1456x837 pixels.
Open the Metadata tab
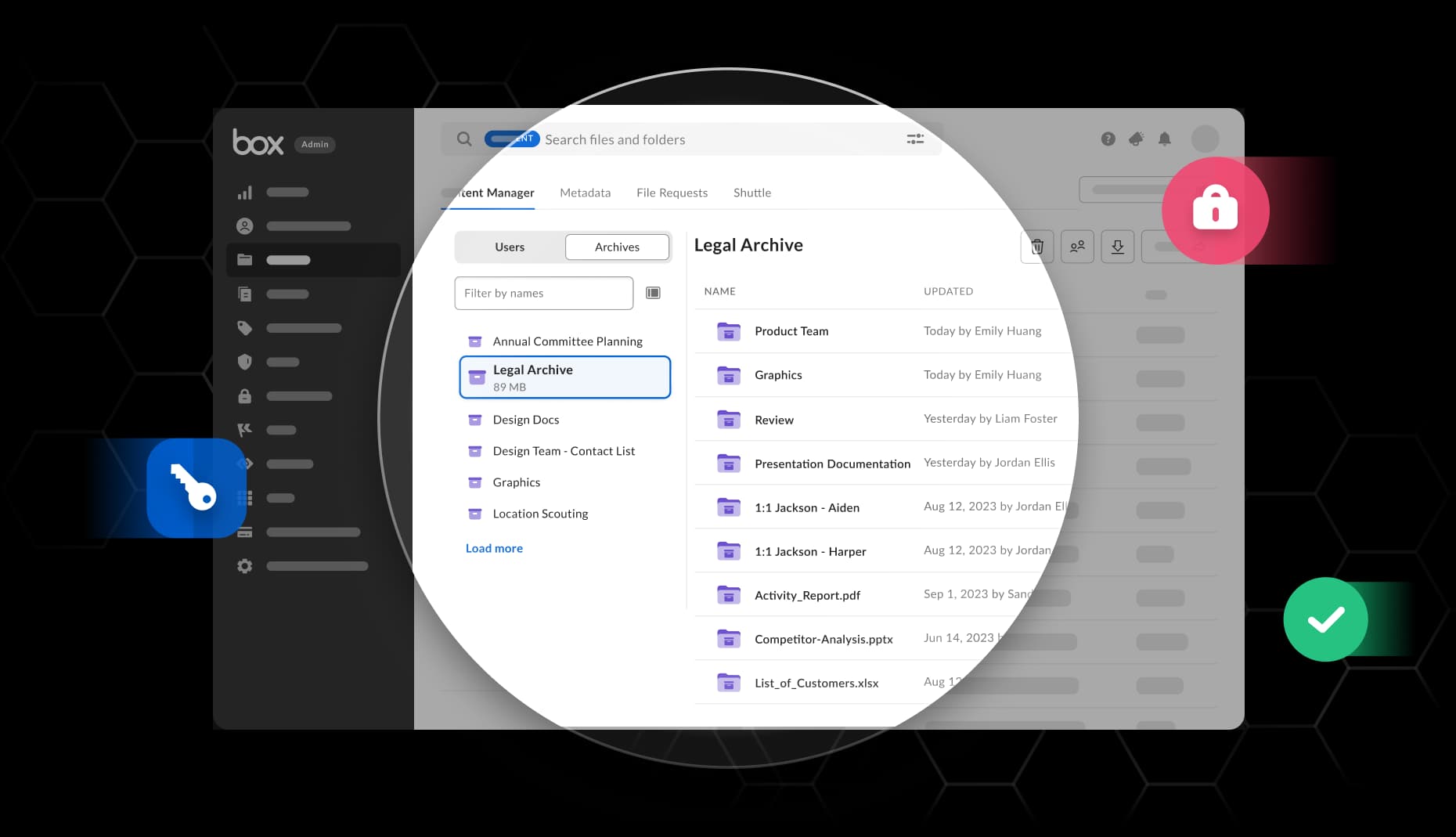tap(586, 193)
